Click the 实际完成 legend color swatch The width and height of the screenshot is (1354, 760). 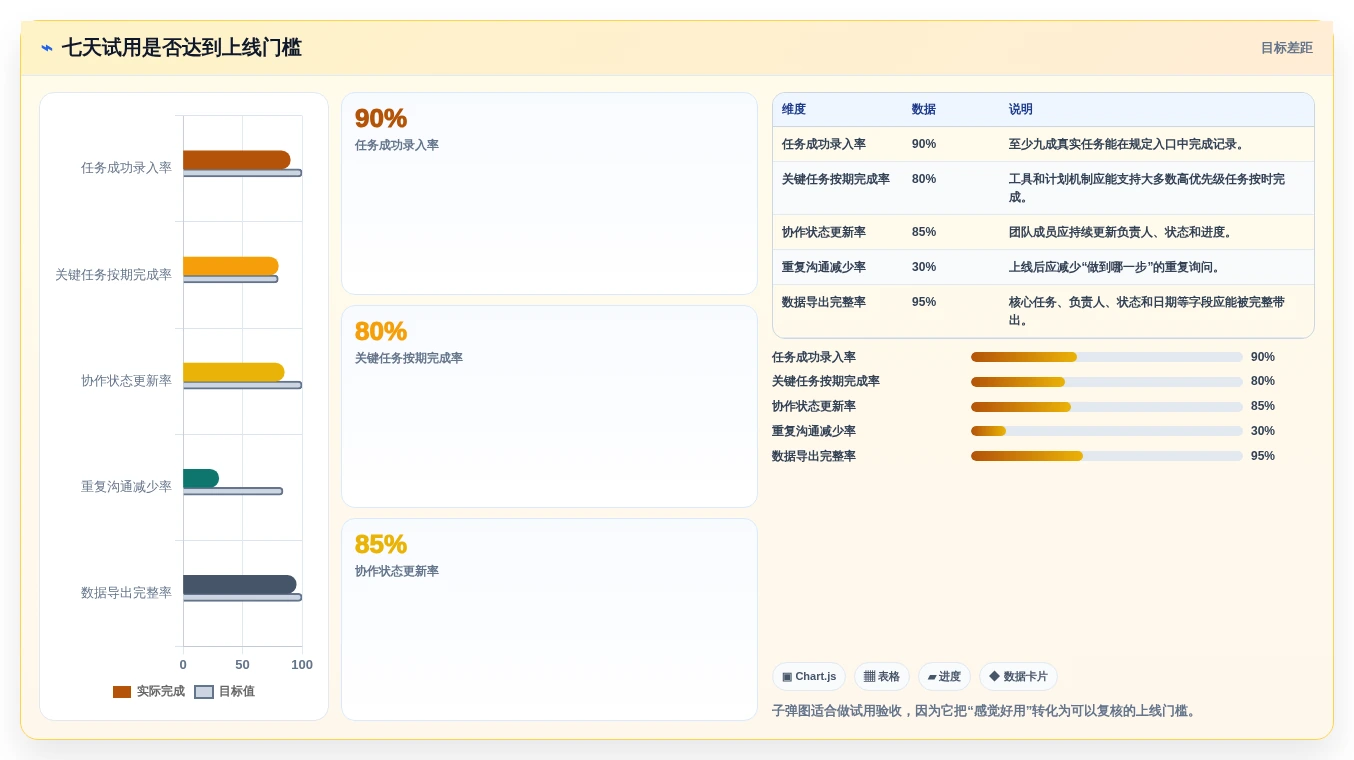tap(122, 692)
